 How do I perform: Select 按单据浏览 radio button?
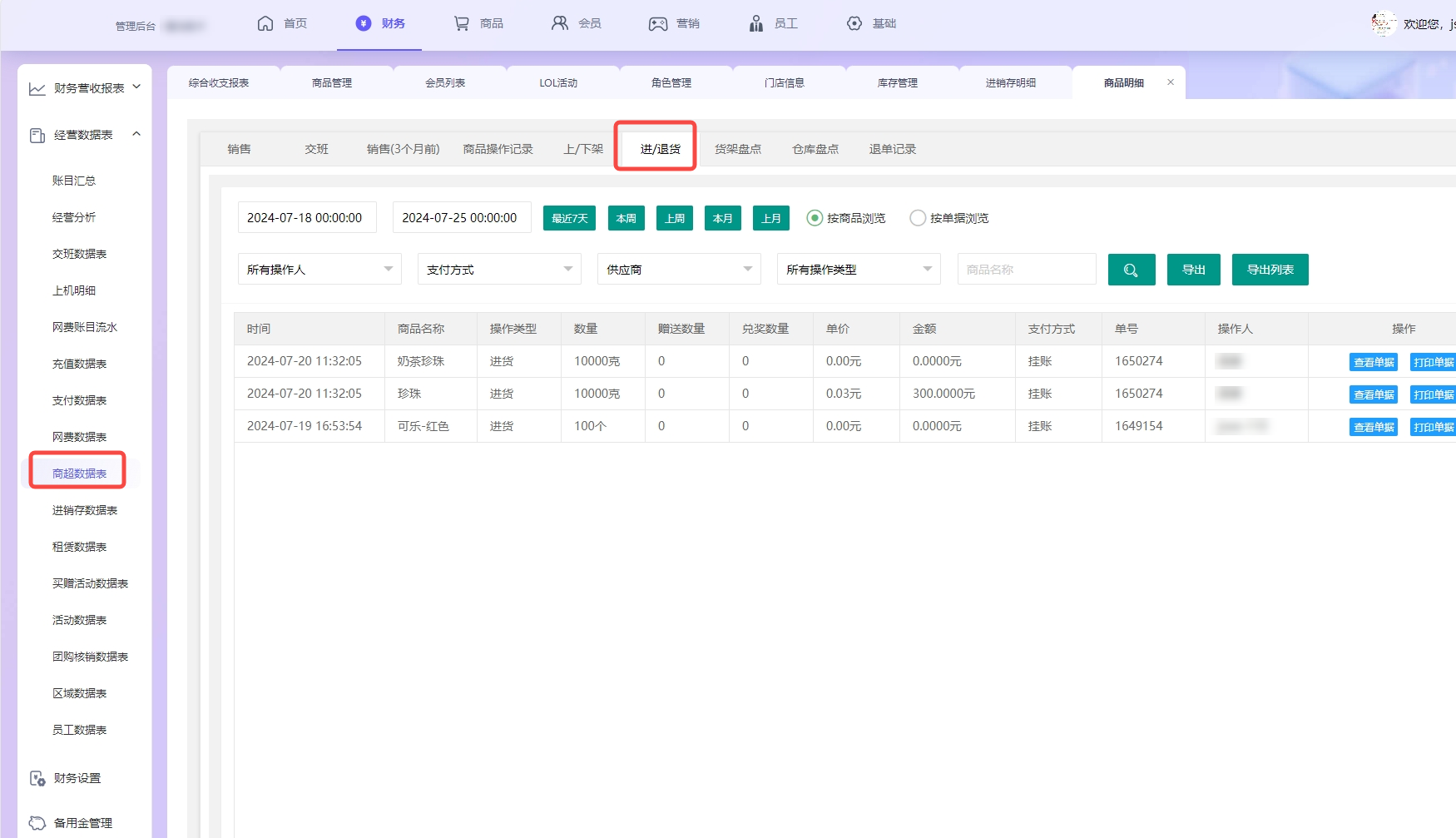[918, 218]
